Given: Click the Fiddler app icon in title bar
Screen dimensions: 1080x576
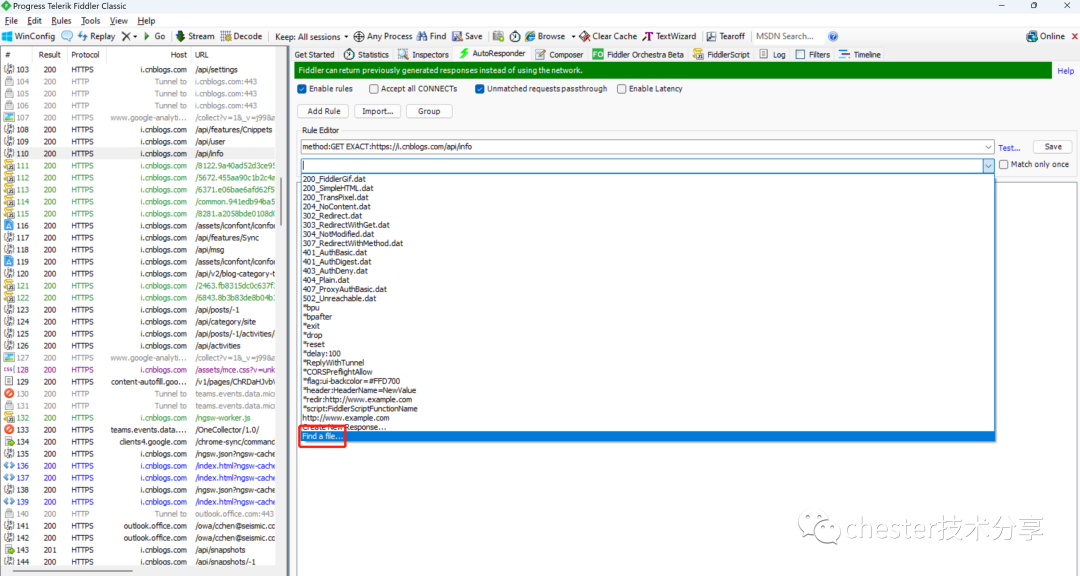Looking at the screenshot, I should [x=6, y=6].
